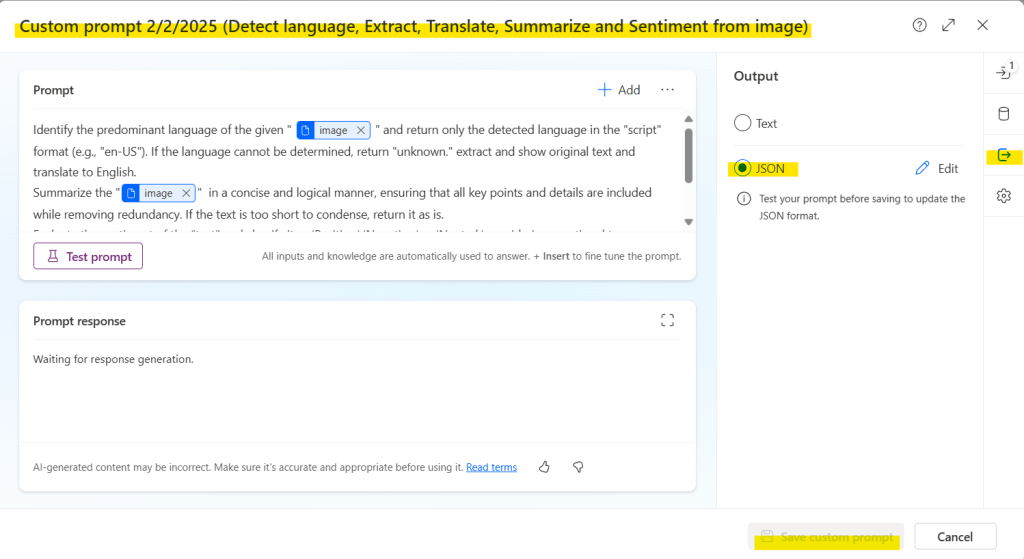
Task: Click the Cancel button
Action: (x=955, y=537)
